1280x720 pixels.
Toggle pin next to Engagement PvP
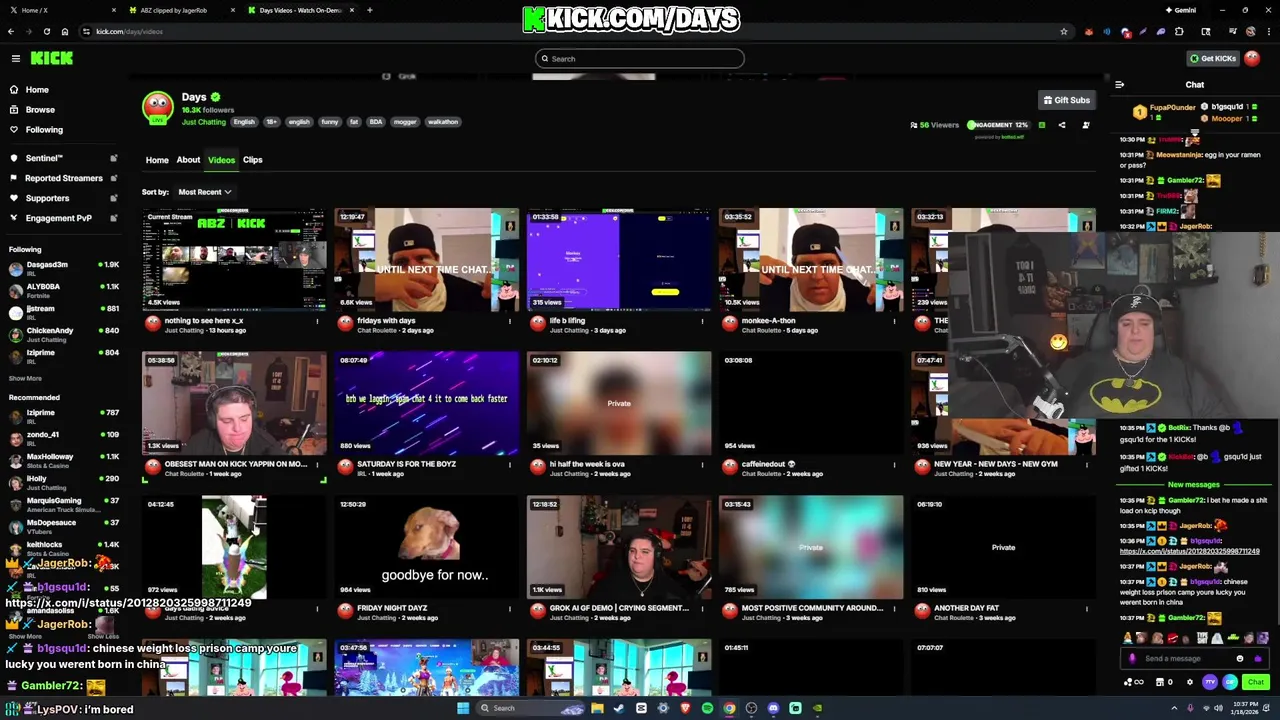(x=113, y=218)
